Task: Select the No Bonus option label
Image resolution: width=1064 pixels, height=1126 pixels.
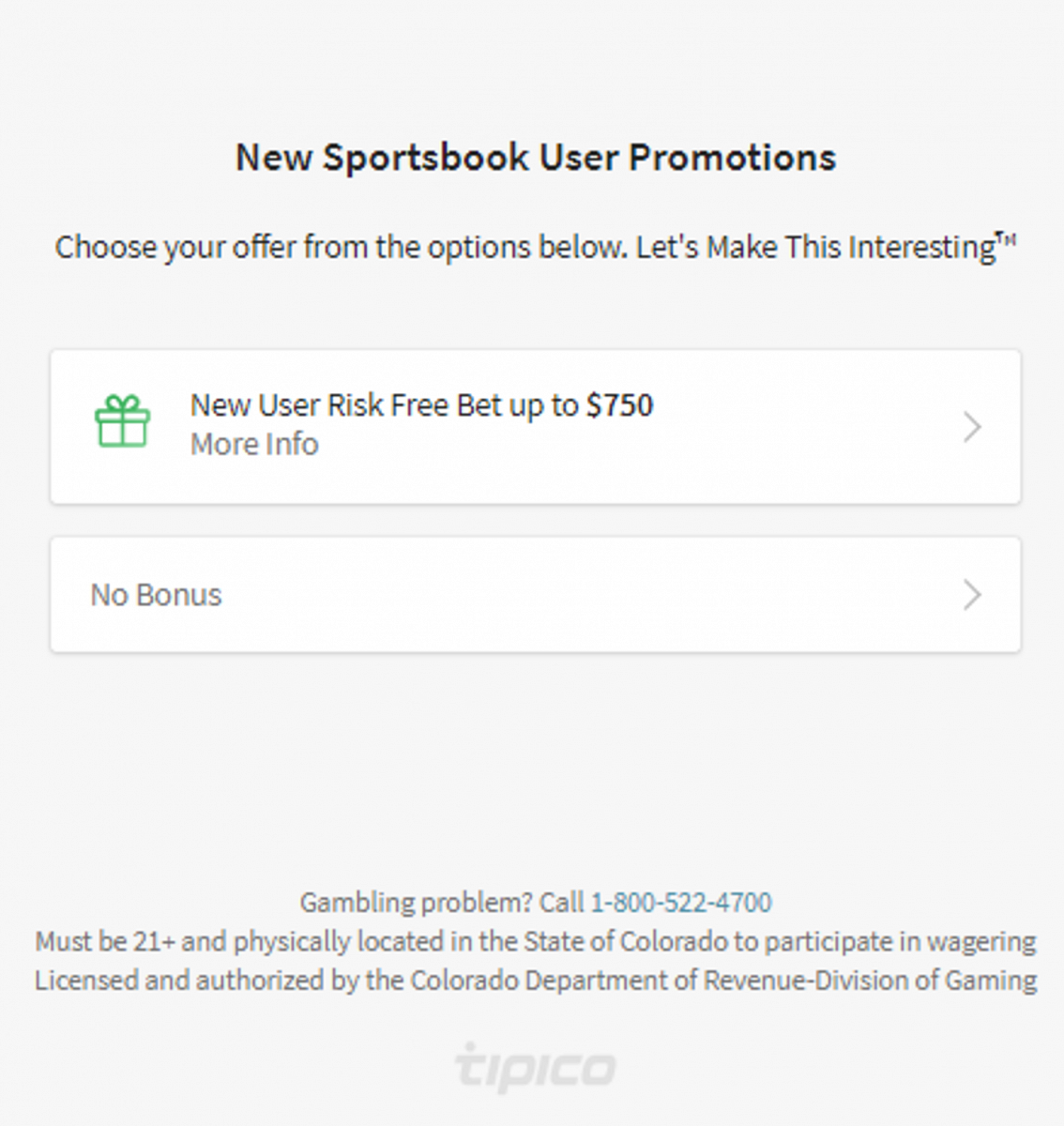Action: click(156, 595)
